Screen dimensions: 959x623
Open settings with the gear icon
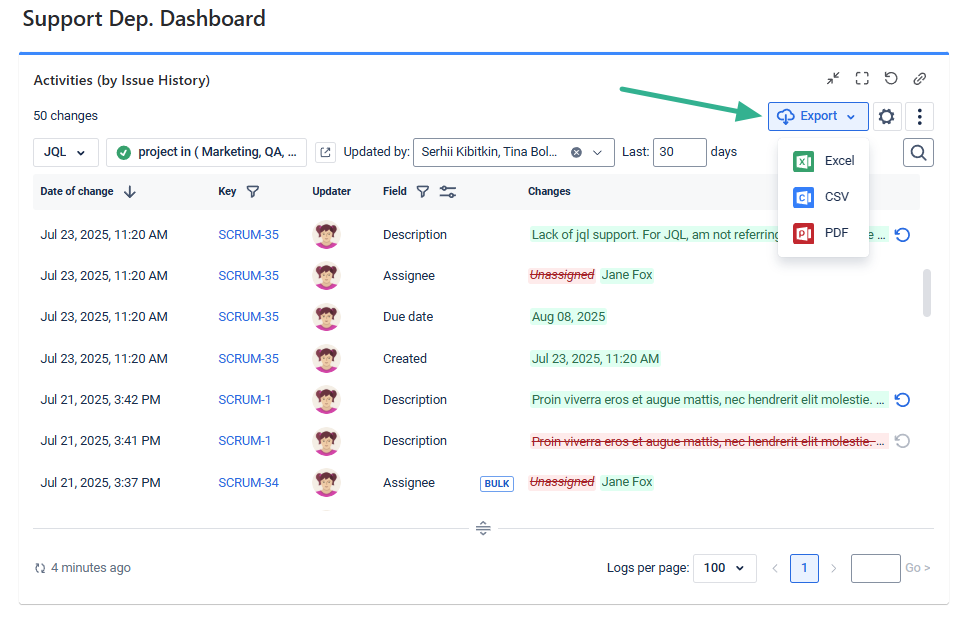pyautogui.click(x=886, y=116)
